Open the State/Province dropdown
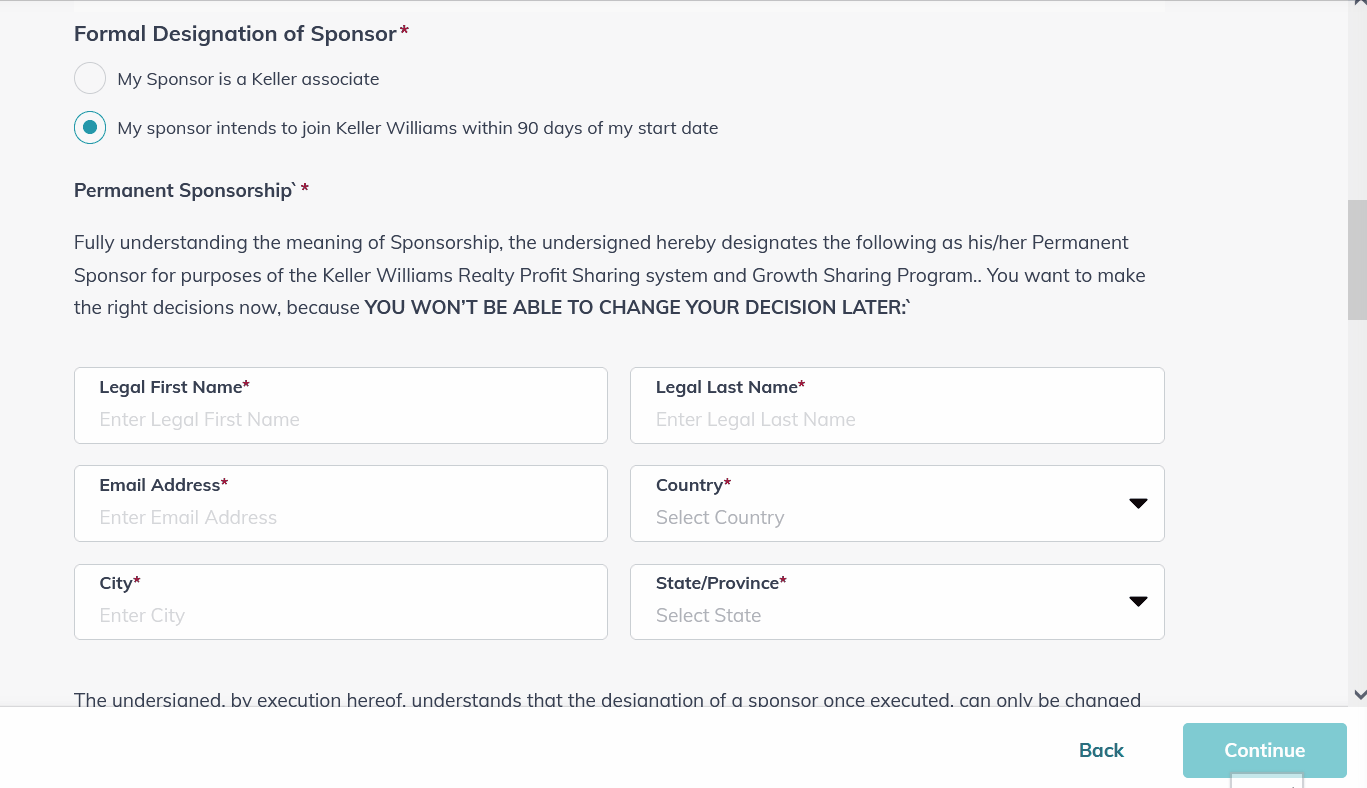 click(897, 602)
